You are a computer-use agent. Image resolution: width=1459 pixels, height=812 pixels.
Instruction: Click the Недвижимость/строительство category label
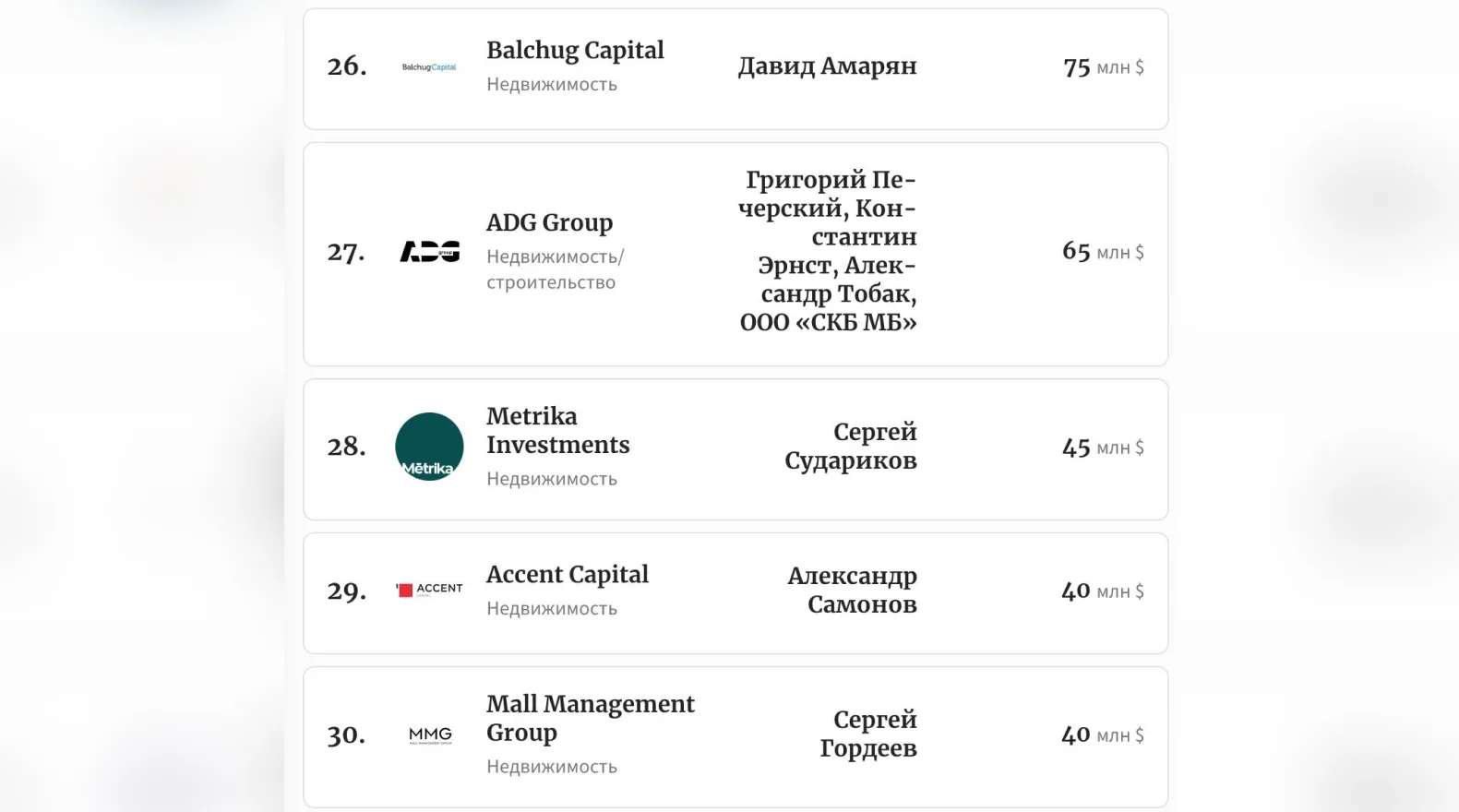[555, 269]
